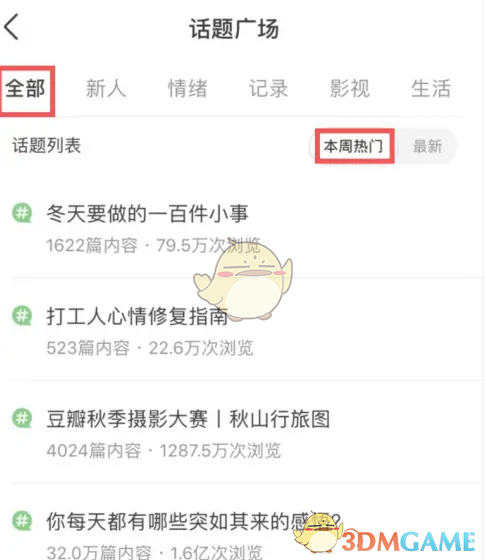Switch to the 生活 tab
The image size is (486, 560).
point(431,89)
